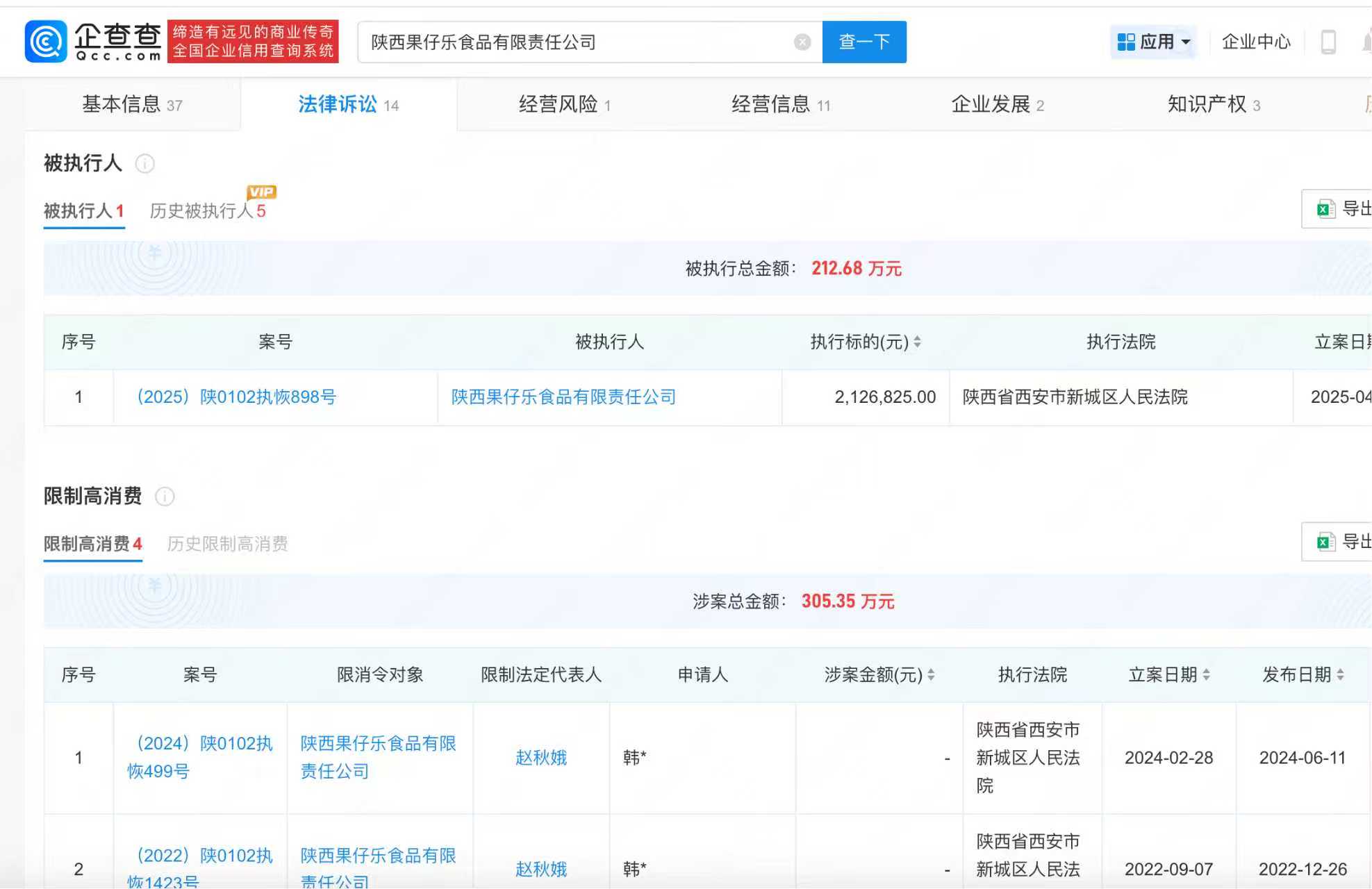This screenshot has height=889, width=1372.
Task: Click the info icon next to 被执行人 heading
Action: [144, 164]
